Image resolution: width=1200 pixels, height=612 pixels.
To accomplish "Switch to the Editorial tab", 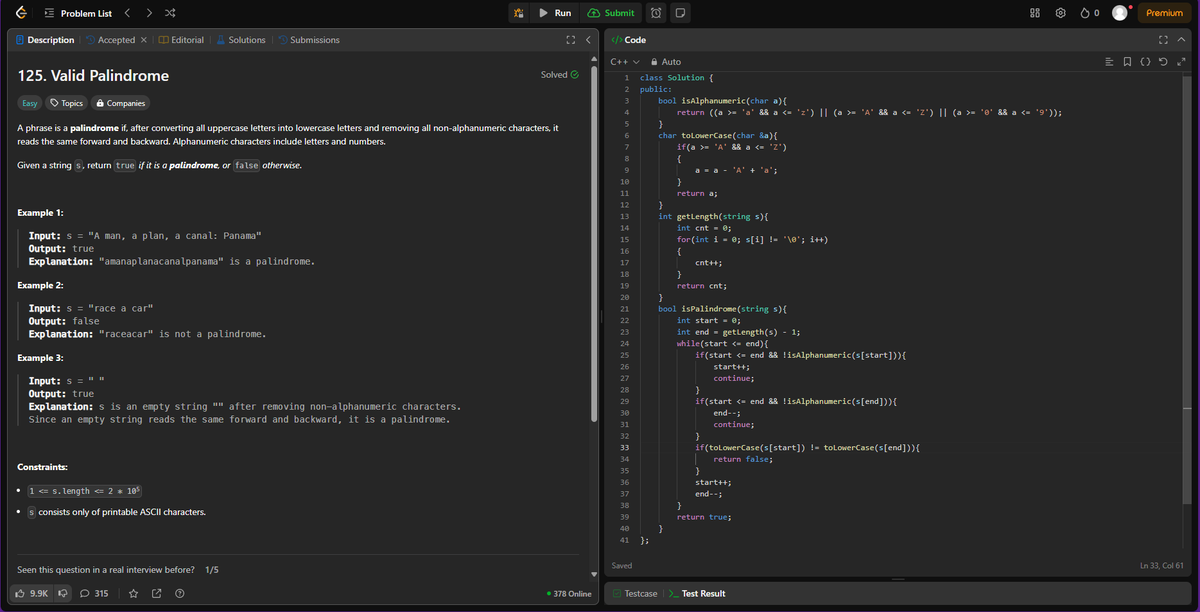I will 184,40.
